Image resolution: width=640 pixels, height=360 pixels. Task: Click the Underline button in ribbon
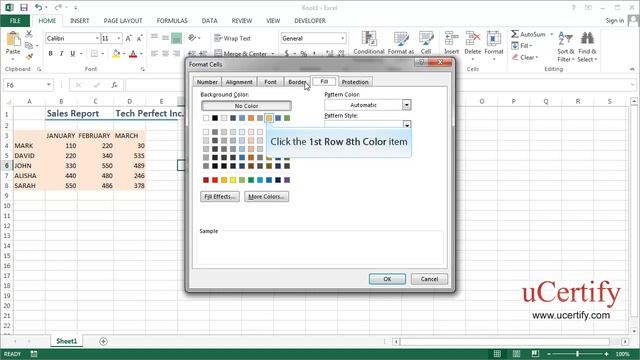click(x=73, y=53)
